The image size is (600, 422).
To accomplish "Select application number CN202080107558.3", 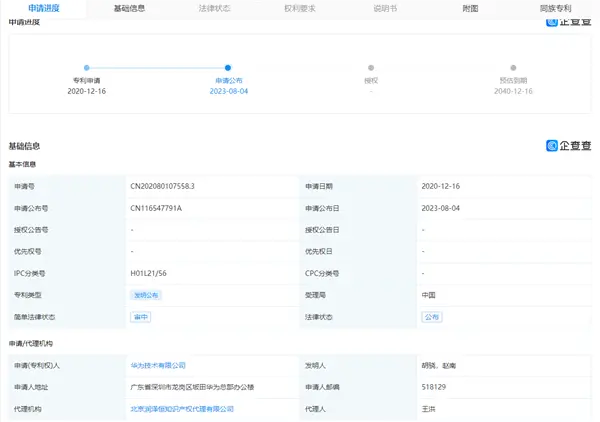I will coord(162,186).
